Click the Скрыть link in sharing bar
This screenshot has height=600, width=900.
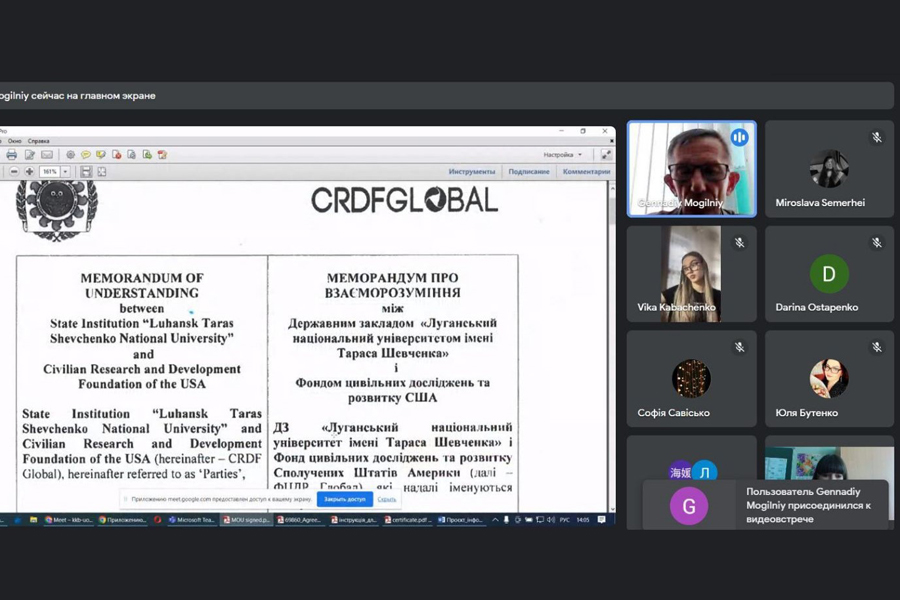tap(387, 499)
